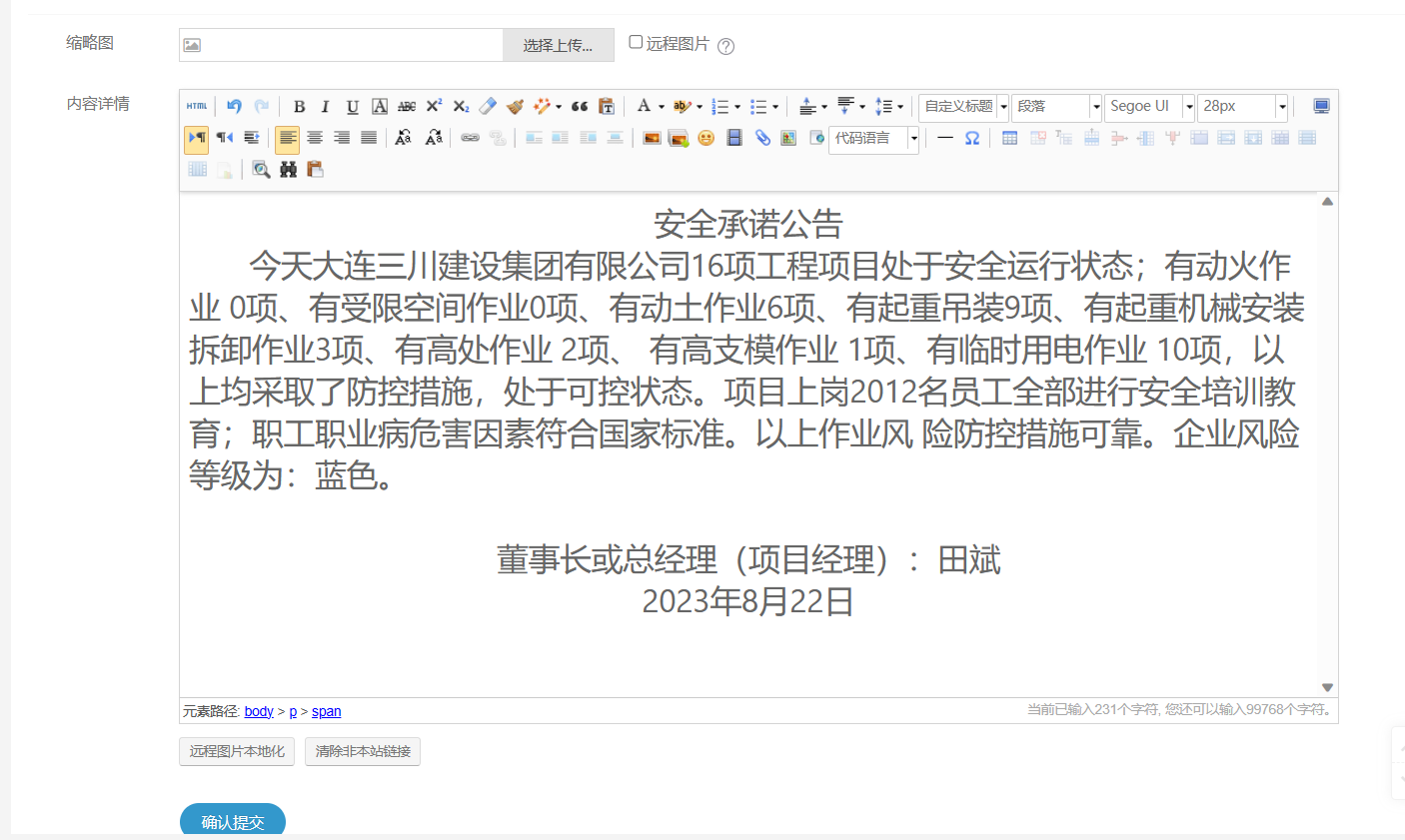Apply bold formatting
Image resolution: width=1405 pixels, height=840 pixels.
(x=299, y=106)
